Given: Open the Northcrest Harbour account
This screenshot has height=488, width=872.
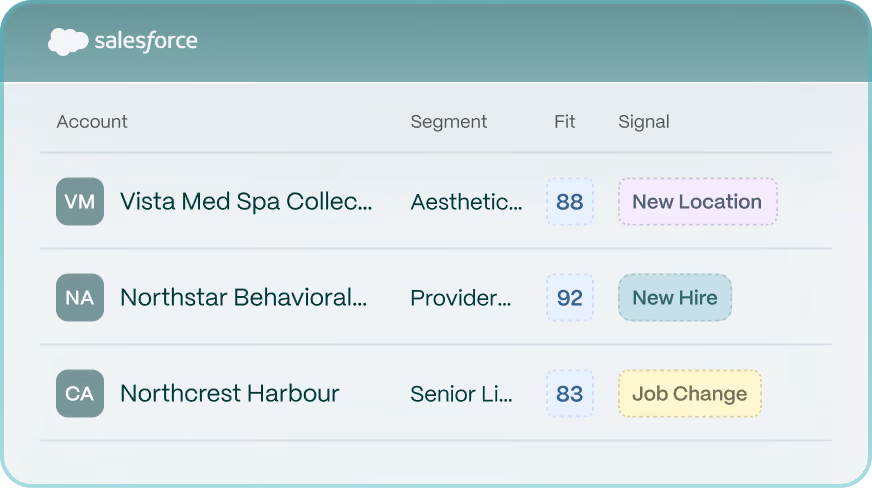Looking at the screenshot, I should pos(230,394).
